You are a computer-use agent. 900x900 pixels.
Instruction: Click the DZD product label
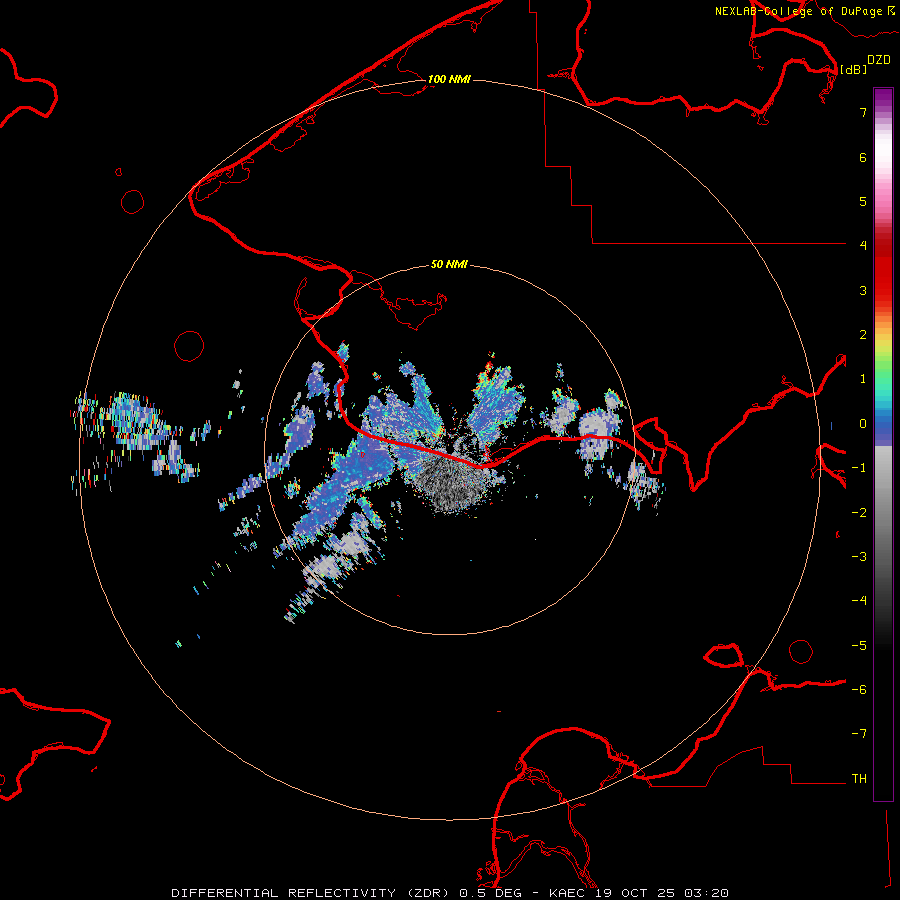tap(879, 60)
